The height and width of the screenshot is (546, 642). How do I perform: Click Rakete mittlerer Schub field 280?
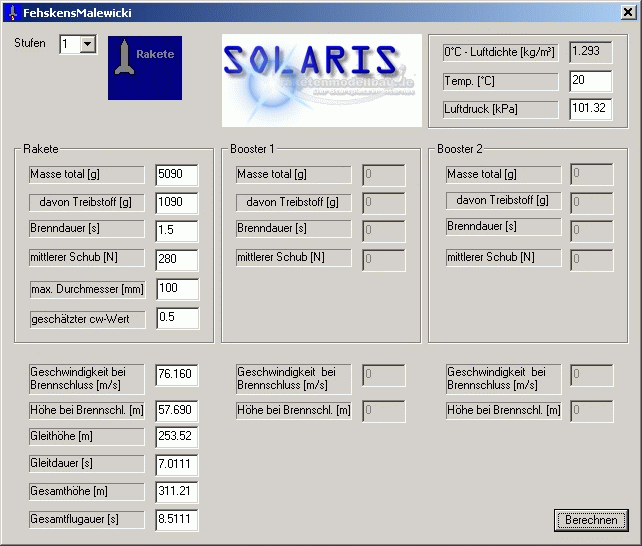[176, 260]
